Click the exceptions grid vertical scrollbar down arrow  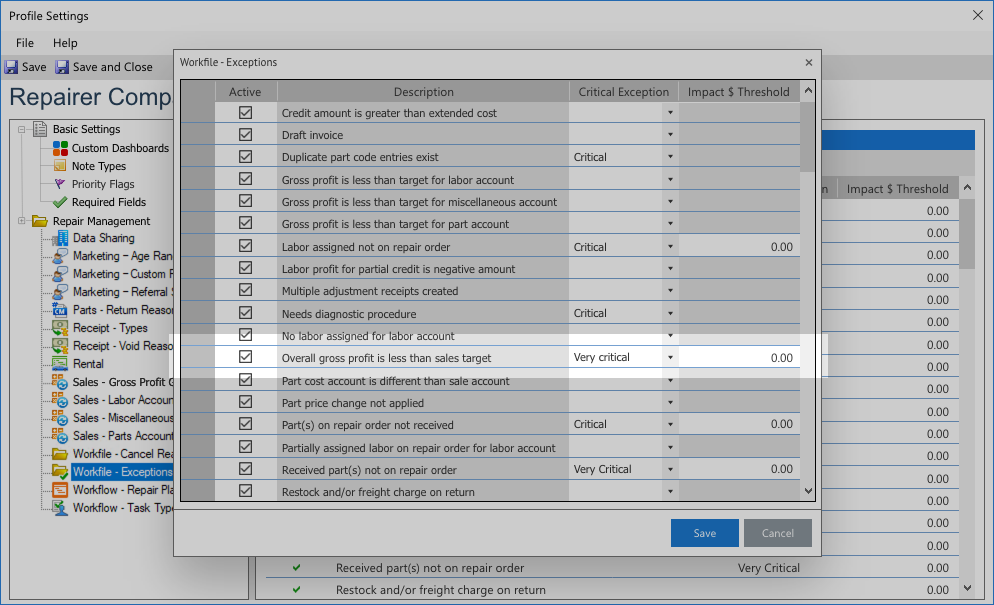pos(808,491)
